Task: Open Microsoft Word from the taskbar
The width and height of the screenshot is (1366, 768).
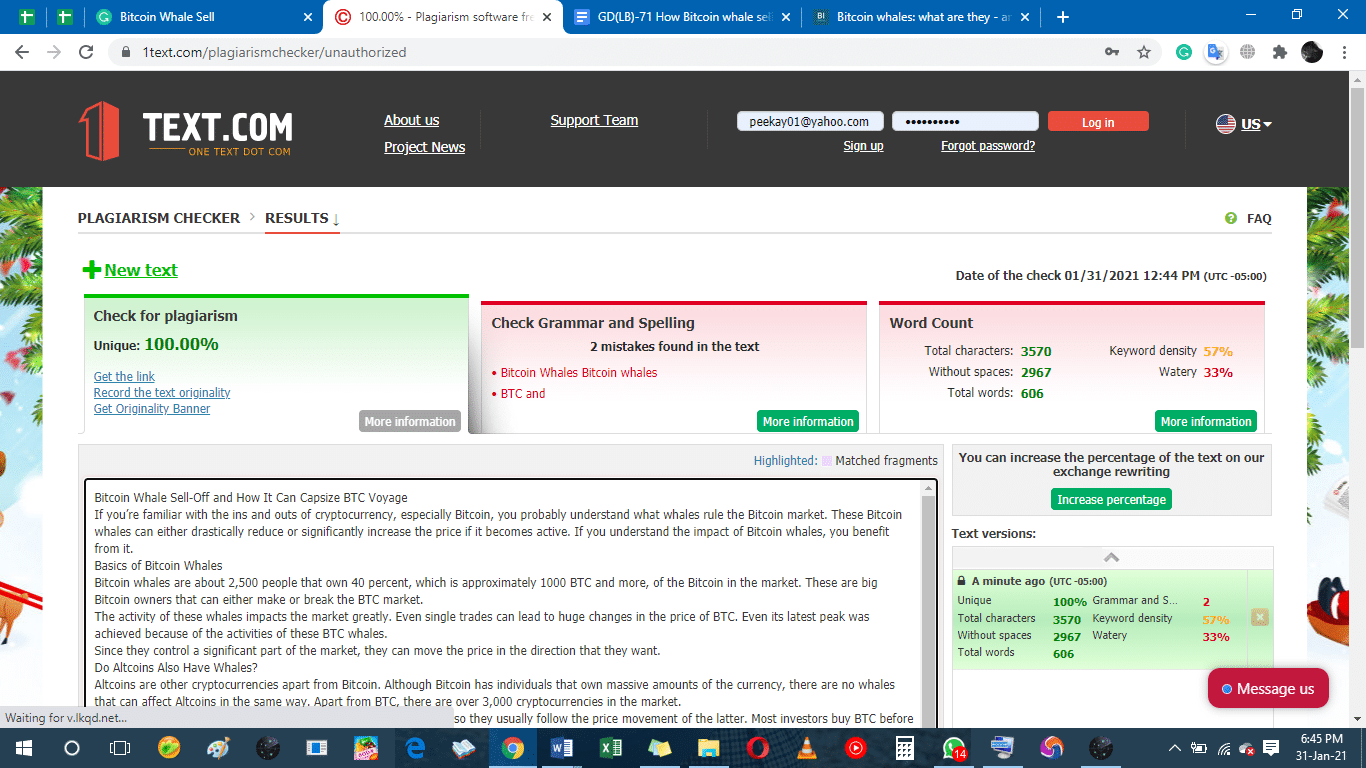Action: 560,747
